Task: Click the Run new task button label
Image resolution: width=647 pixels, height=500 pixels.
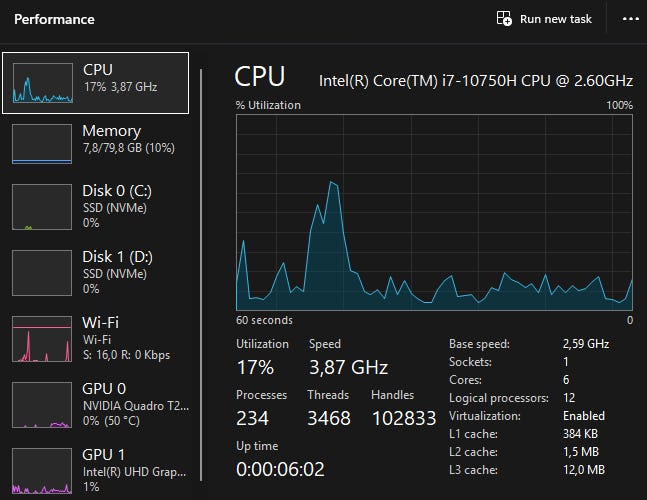Action: point(556,19)
